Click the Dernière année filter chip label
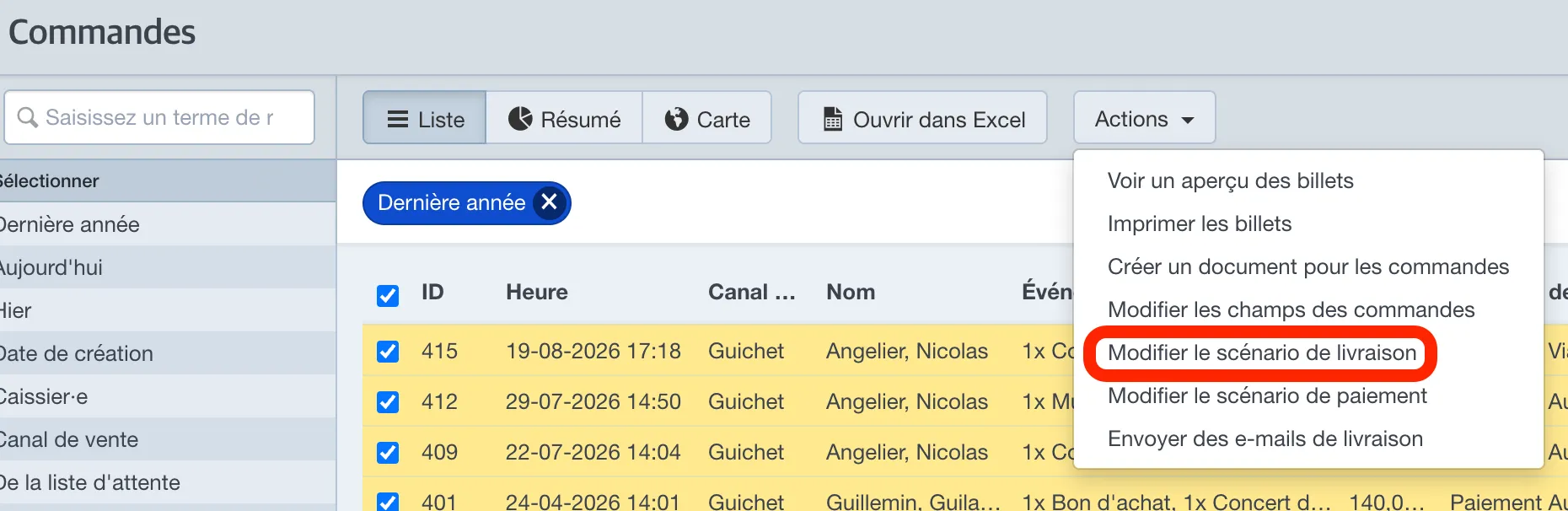This screenshot has height=511, width=1568. click(452, 202)
